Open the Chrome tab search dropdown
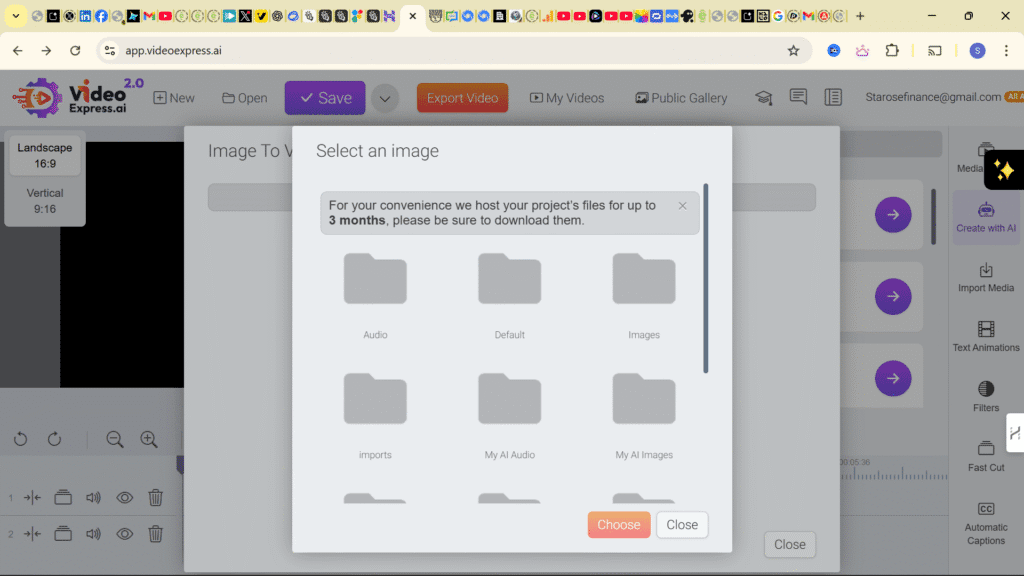Viewport: 1024px width, 576px height. coord(15,16)
